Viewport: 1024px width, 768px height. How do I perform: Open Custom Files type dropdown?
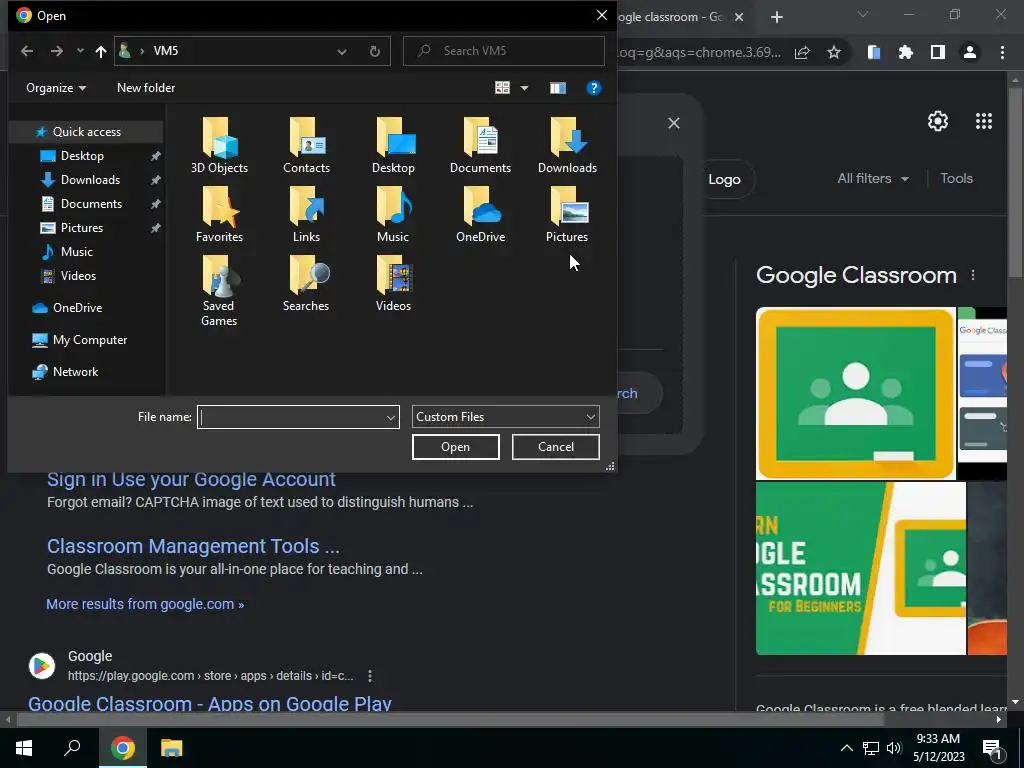pos(505,417)
